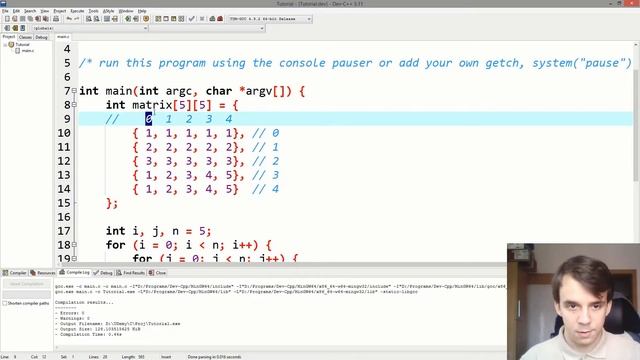Open the Execute menu
The height and width of the screenshot is (360, 640).
[77, 11]
